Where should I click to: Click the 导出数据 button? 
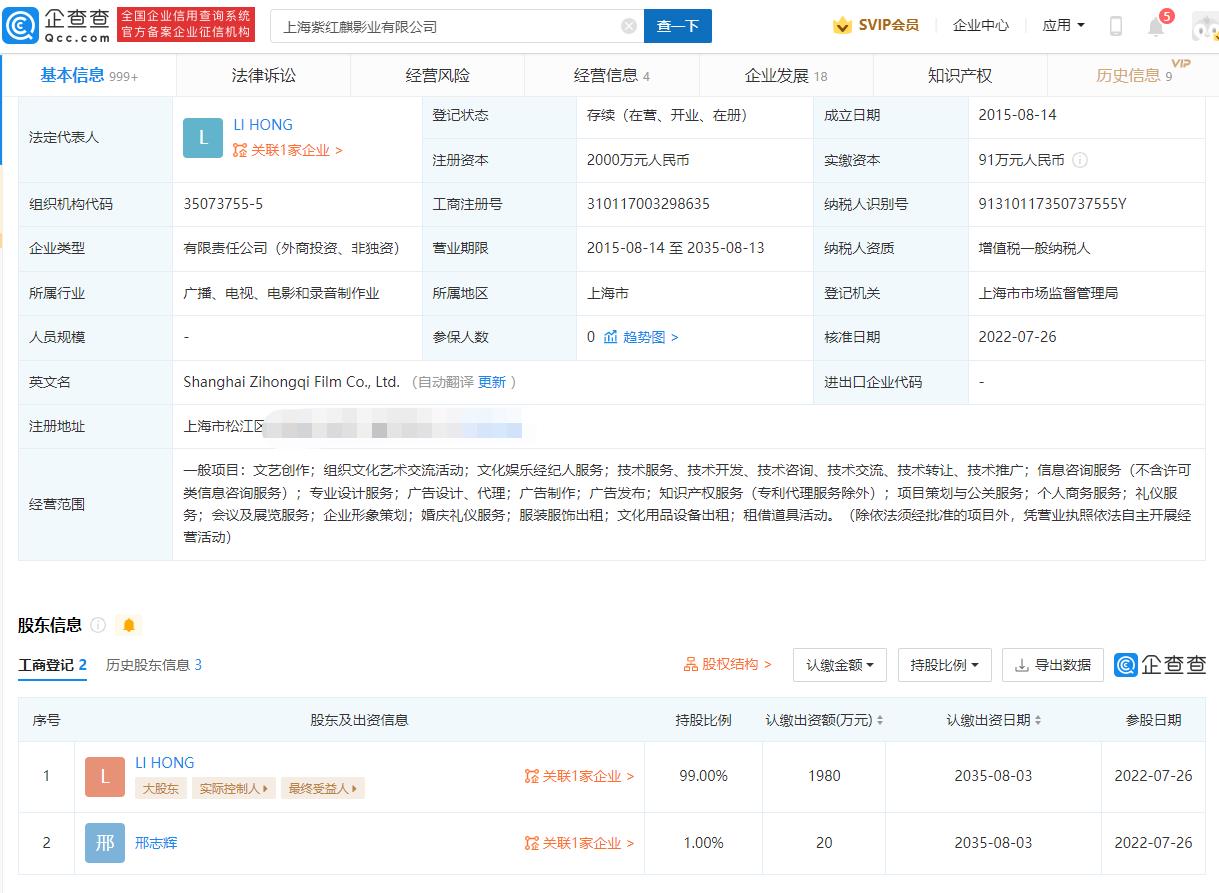coord(1053,665)
